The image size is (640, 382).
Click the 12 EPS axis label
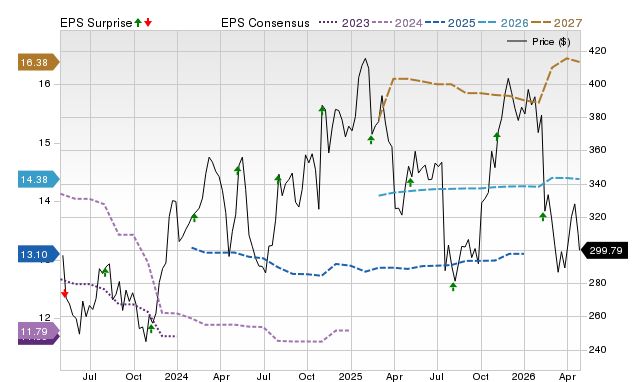coord(45,318)
